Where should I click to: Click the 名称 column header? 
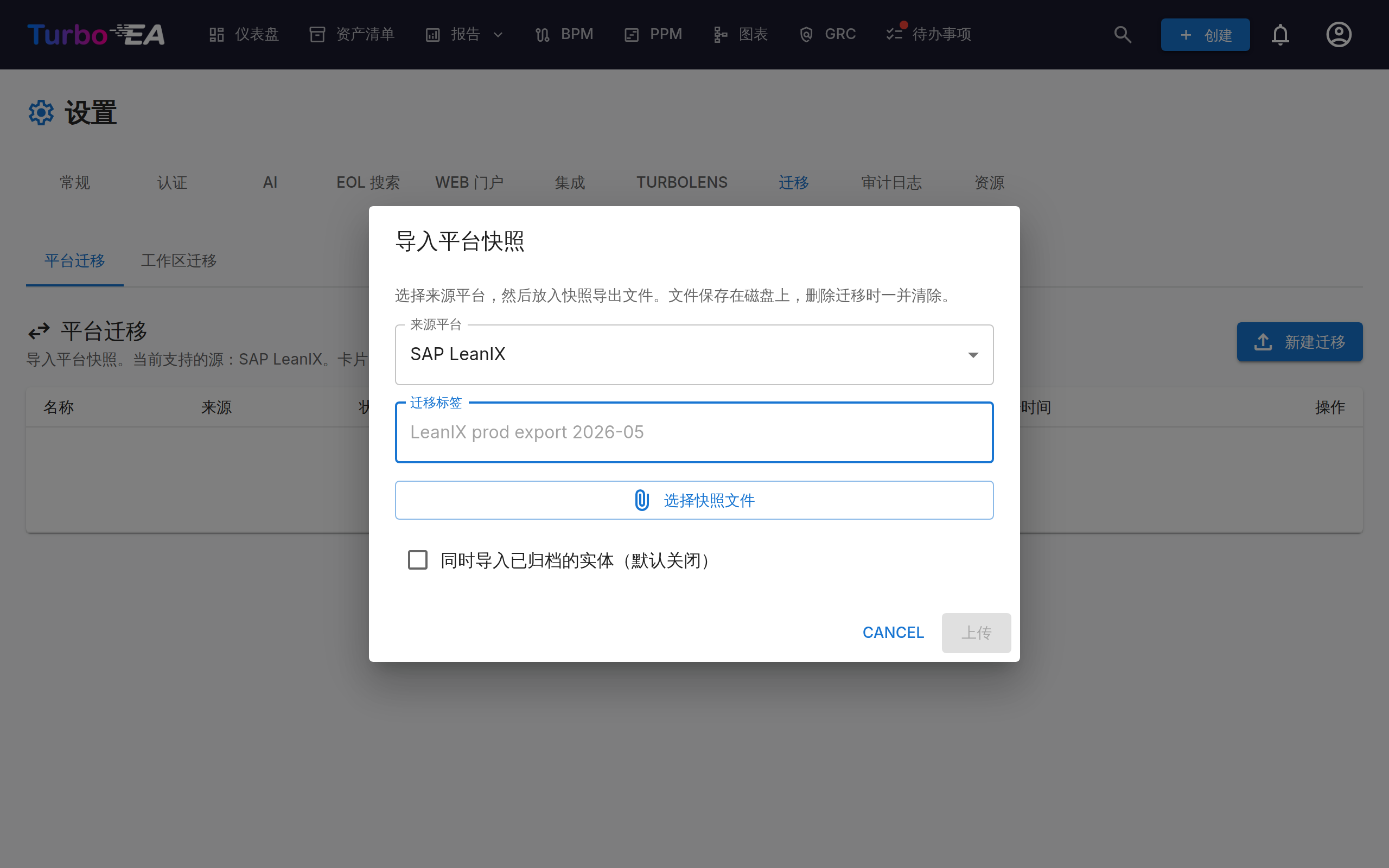coord(59,407)
